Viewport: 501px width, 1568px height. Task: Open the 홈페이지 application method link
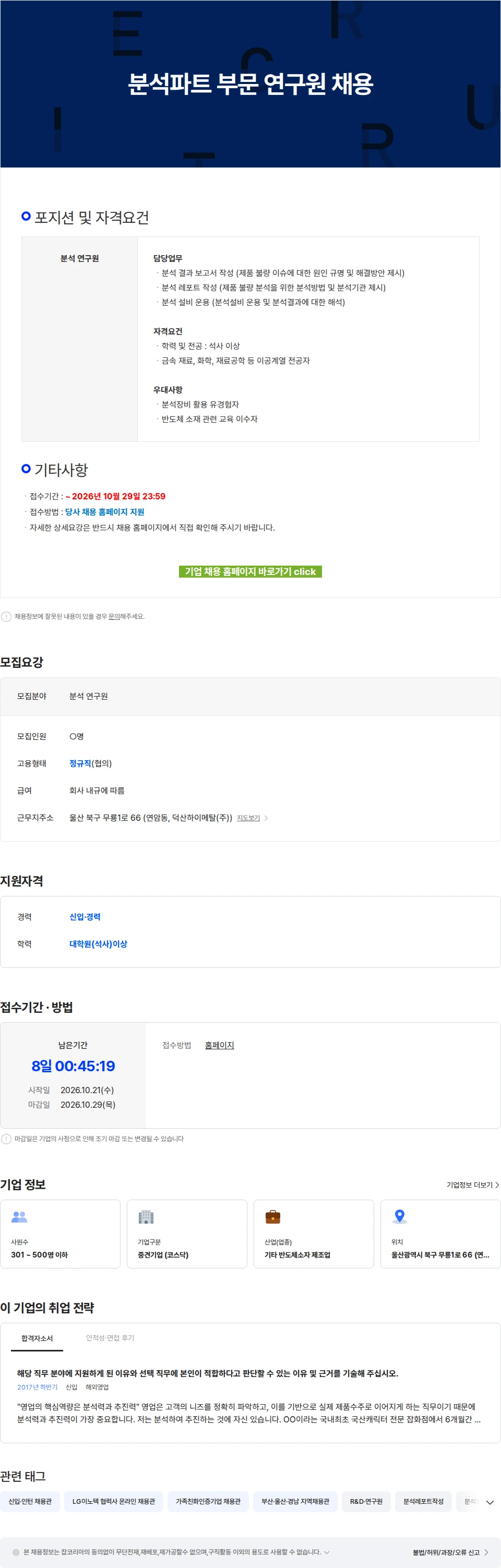pyautogui.click(x=219, y=1045)
